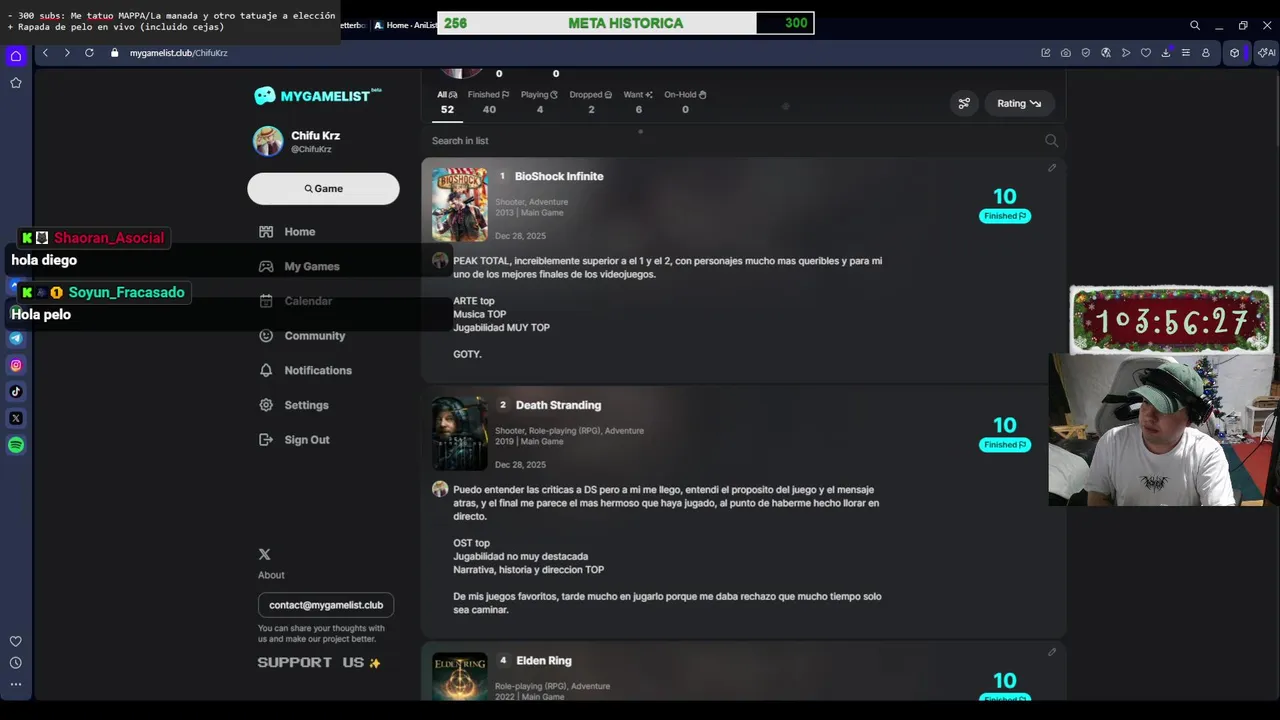1280x720 pixels.
Task: Click the MYGAMELIST logo
Action: pos(317,96)
